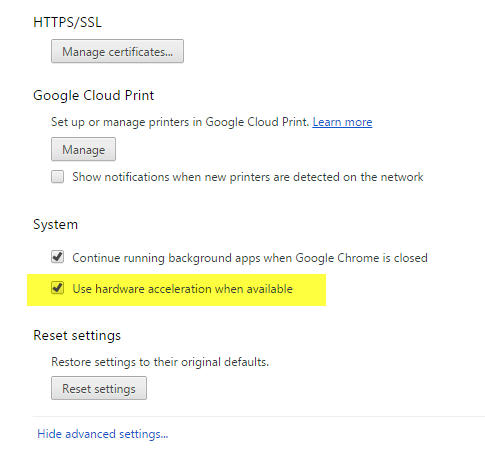Follow the Learn more link
The height and width of the screenshot is (453, 485).
pos(342,122)
